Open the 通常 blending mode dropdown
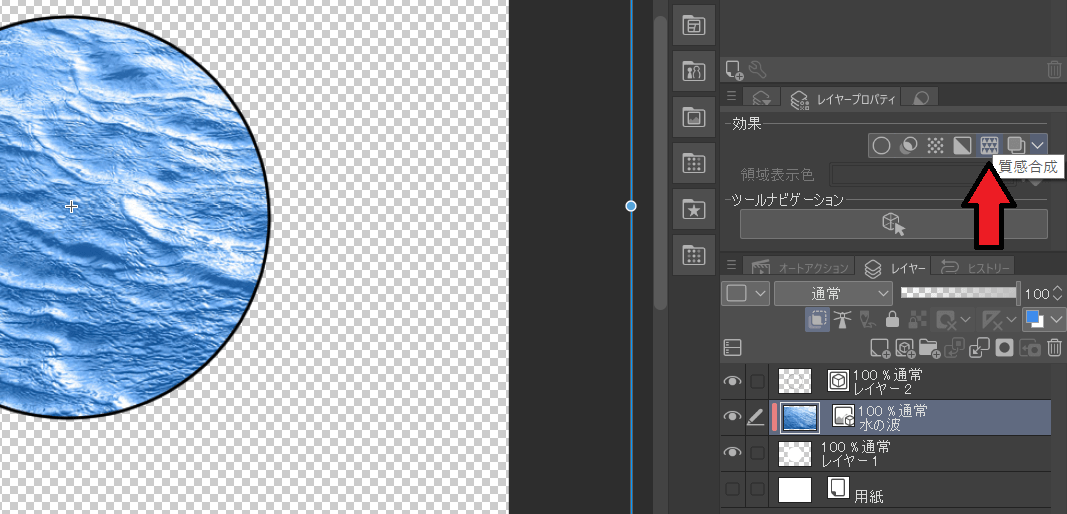This screenshot has height=514, width=1067. pyautogui.click(x=833, y=293)
